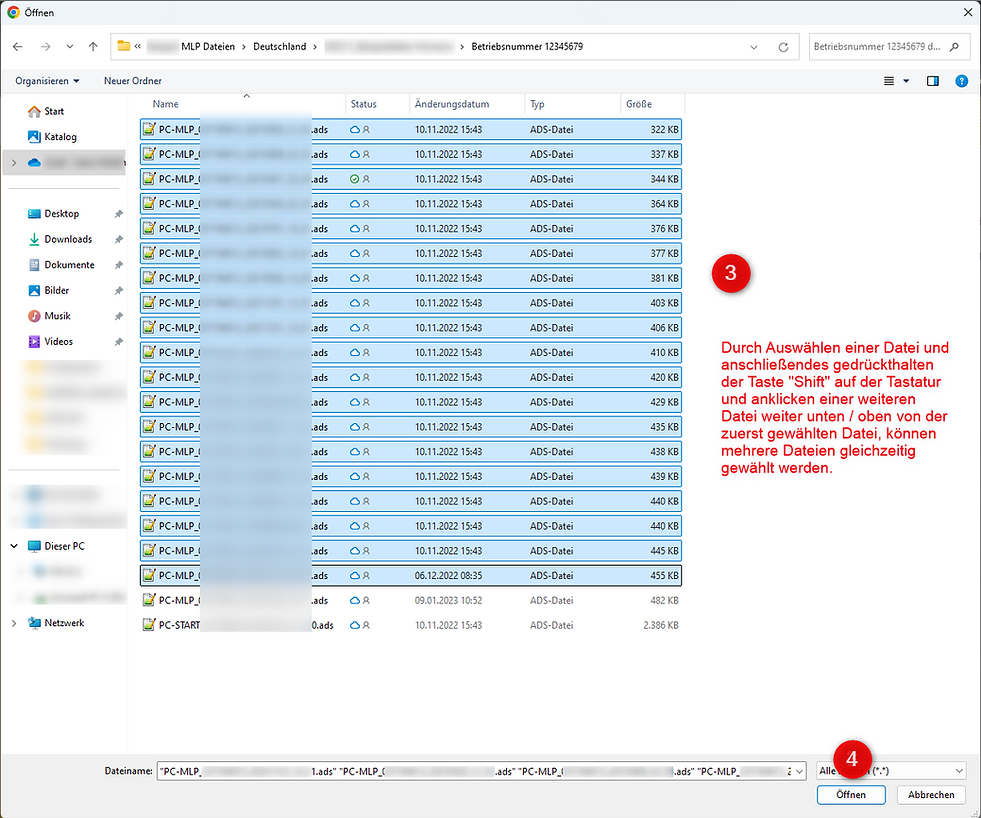Select the 429 KB ADS file row
Viewport: 981px width, 818px height.
[410, 402]
